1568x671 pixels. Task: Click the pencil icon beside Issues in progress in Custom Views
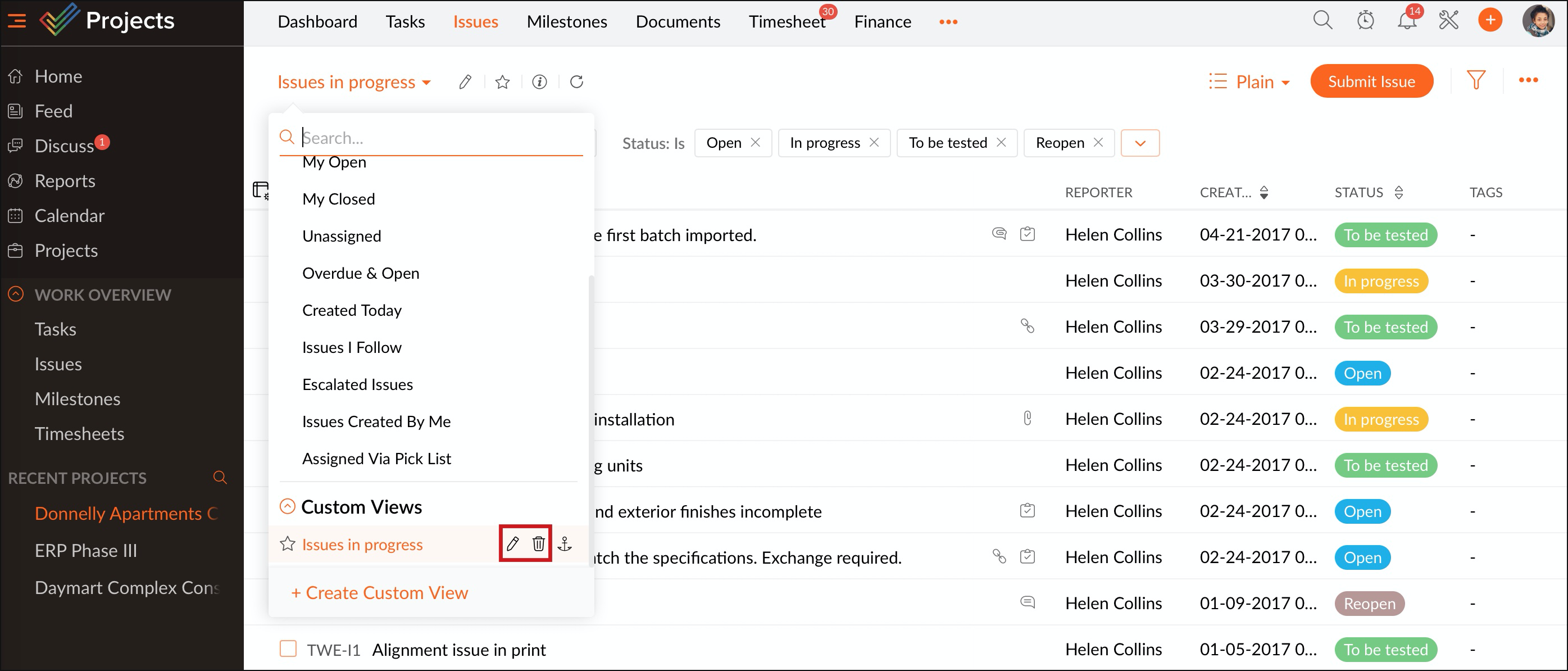(512, 543)
